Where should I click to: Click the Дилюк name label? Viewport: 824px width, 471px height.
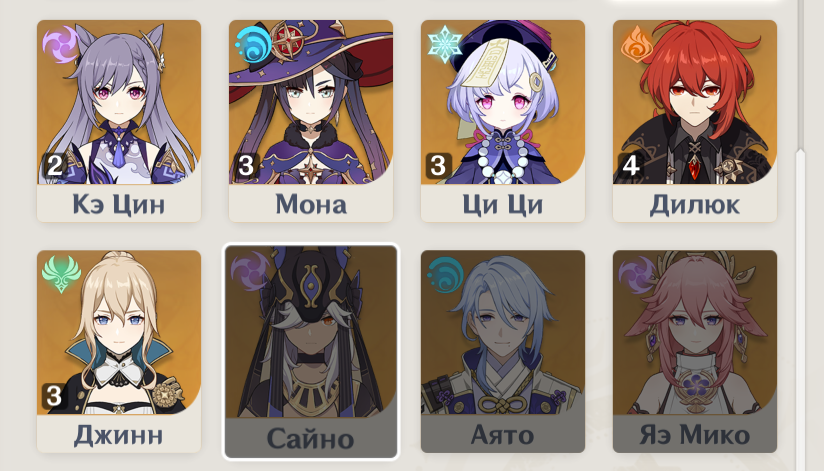(695, 205)
